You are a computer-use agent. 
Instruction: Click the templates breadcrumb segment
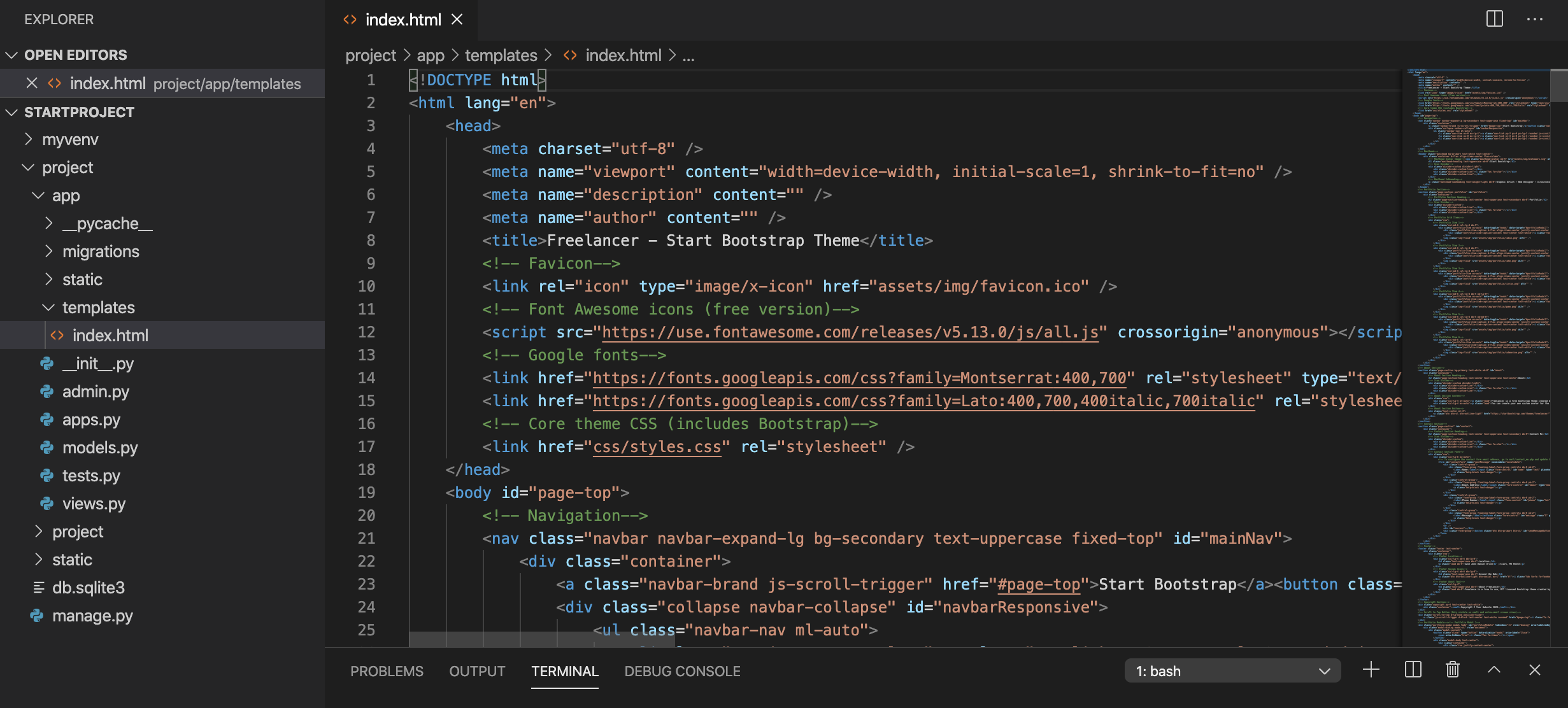[501, 56]
